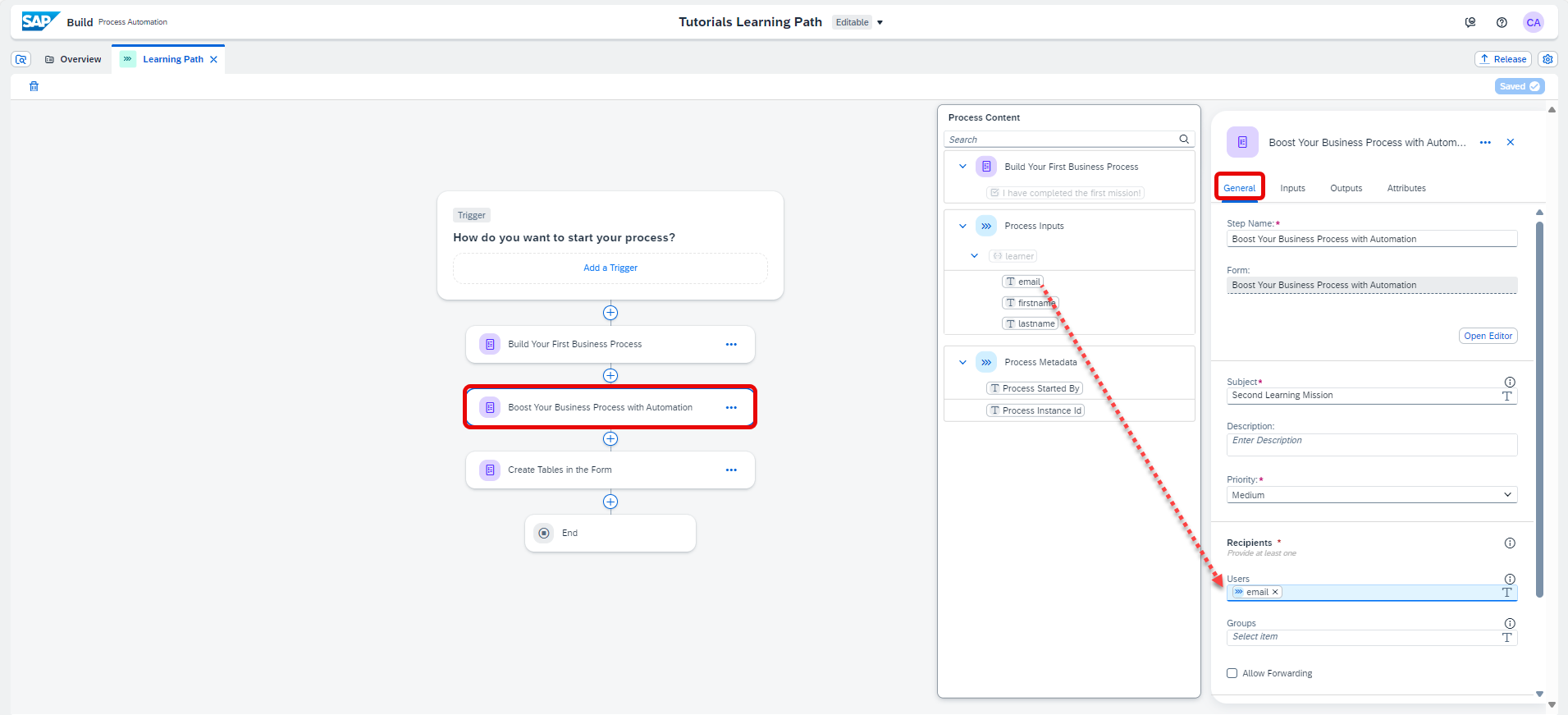This screenshot has width=1568, height=715.
Task: Select the Process Started By item
Action: [x=1035, y=388]
